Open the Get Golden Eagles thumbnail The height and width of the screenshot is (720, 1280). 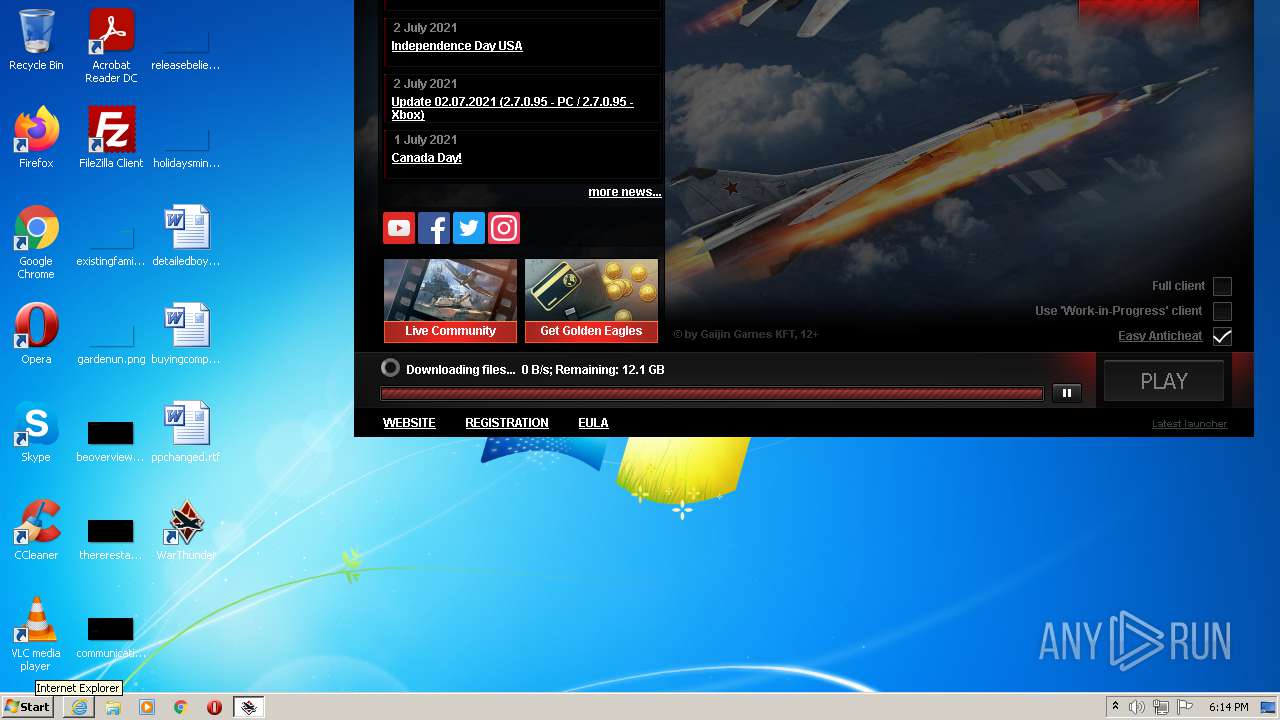pos(591,301)
